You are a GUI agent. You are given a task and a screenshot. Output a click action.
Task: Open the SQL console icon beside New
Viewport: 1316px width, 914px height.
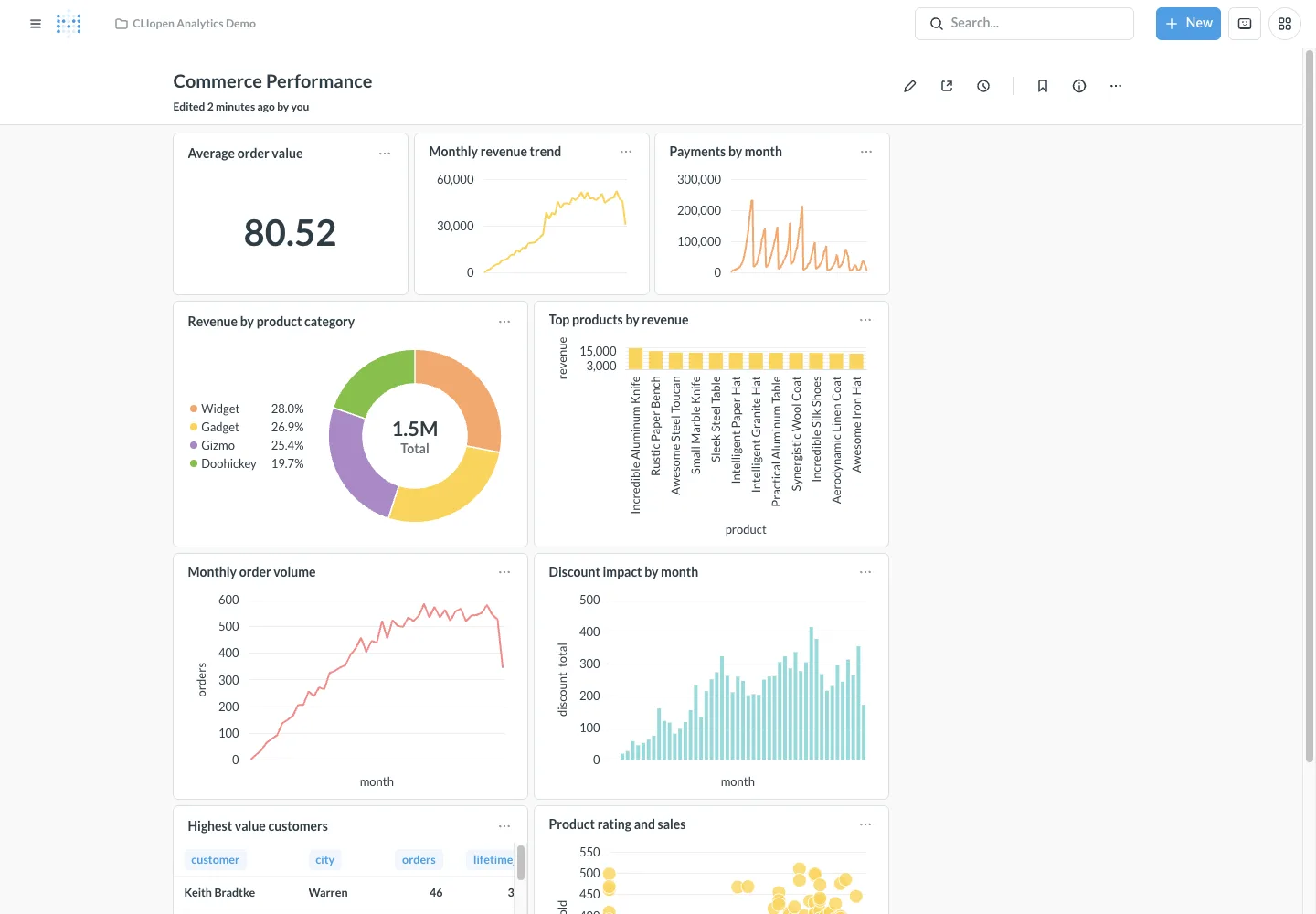tap(1245, 24)
